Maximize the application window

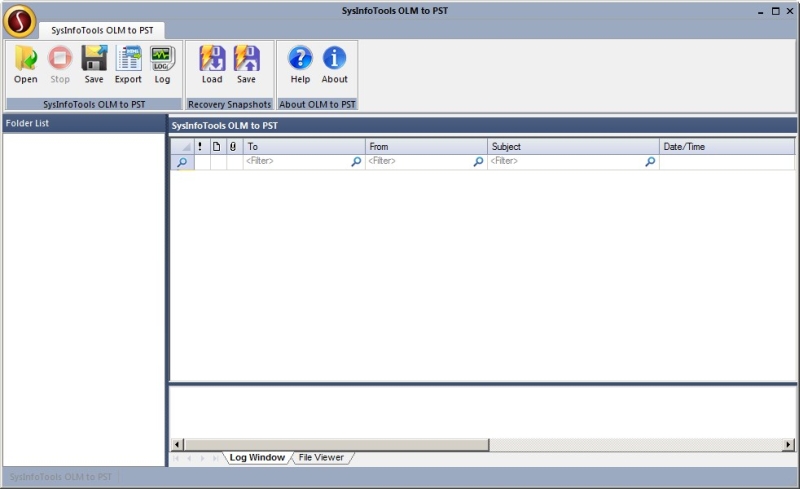pos(776,11)
